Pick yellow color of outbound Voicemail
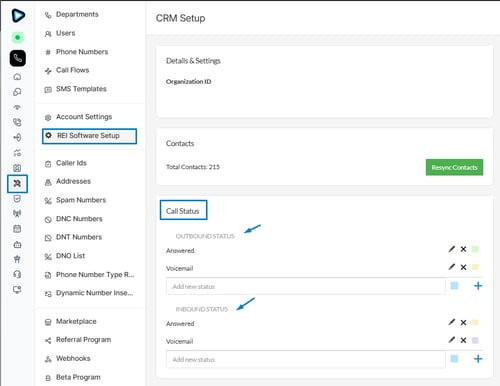Viewport: 500px width, 386px height. pos(475,267)
